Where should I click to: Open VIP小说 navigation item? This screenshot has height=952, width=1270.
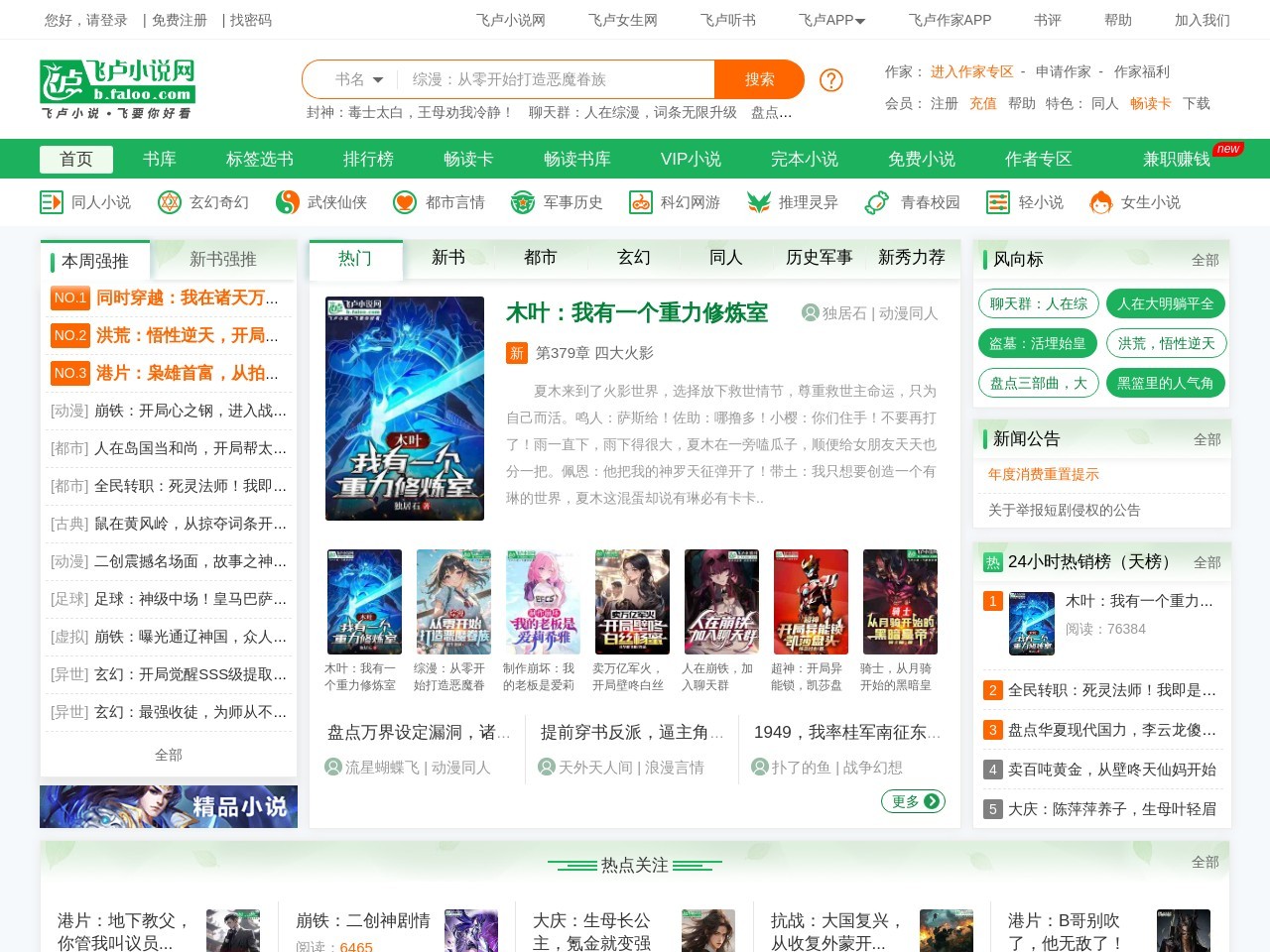pyautogui.click(x=691, y=160)
